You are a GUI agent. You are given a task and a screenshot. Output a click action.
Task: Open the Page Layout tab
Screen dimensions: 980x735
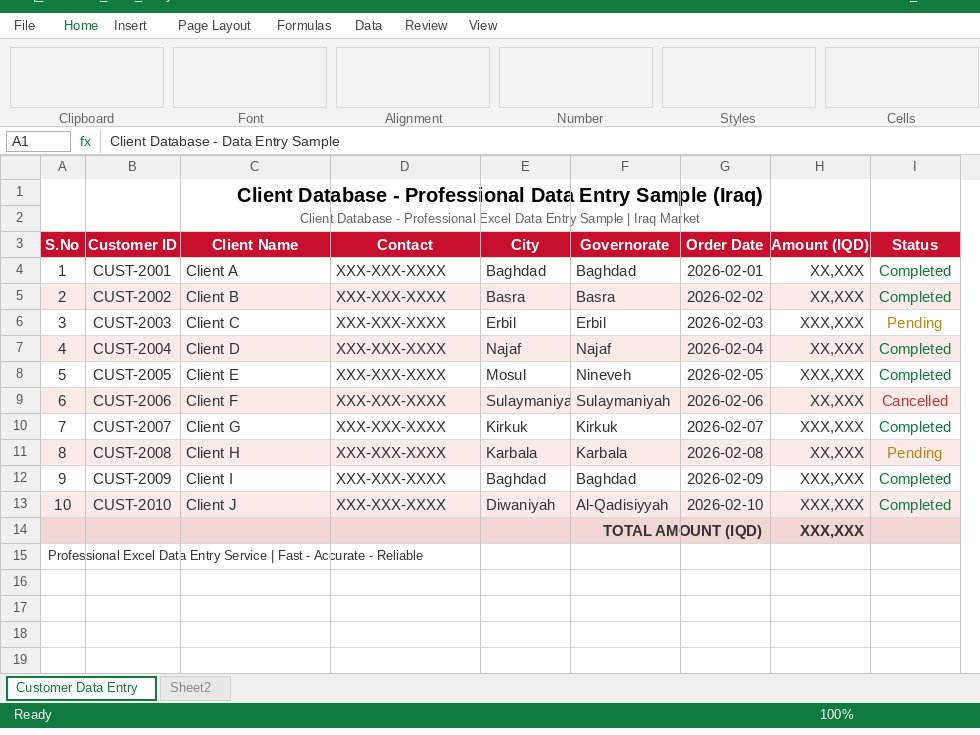click(214, 26)
